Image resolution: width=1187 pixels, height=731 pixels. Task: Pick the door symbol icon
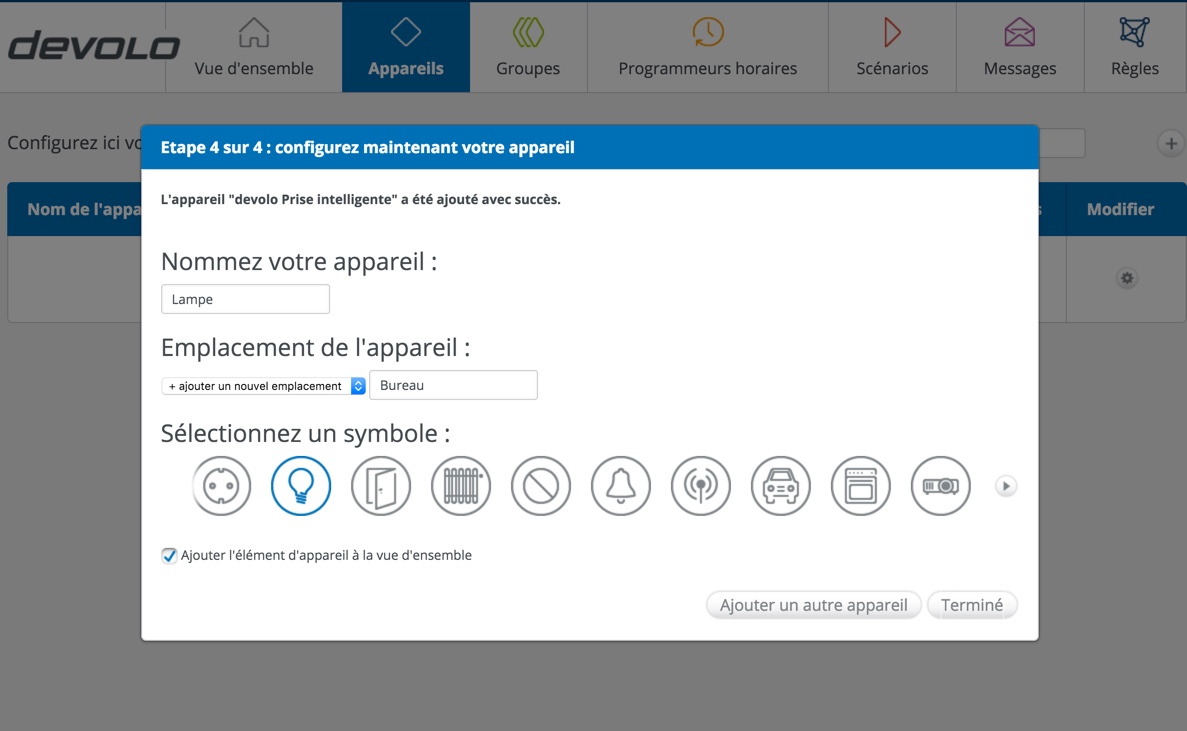pos(381,486)
